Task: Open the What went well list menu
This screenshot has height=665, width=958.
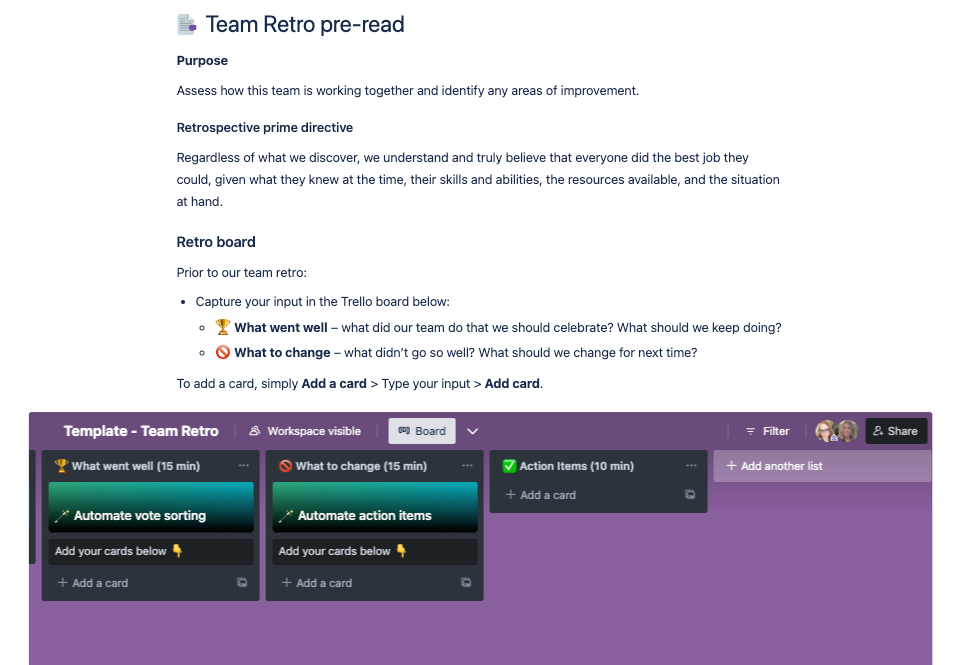Action: click(244, 466)
